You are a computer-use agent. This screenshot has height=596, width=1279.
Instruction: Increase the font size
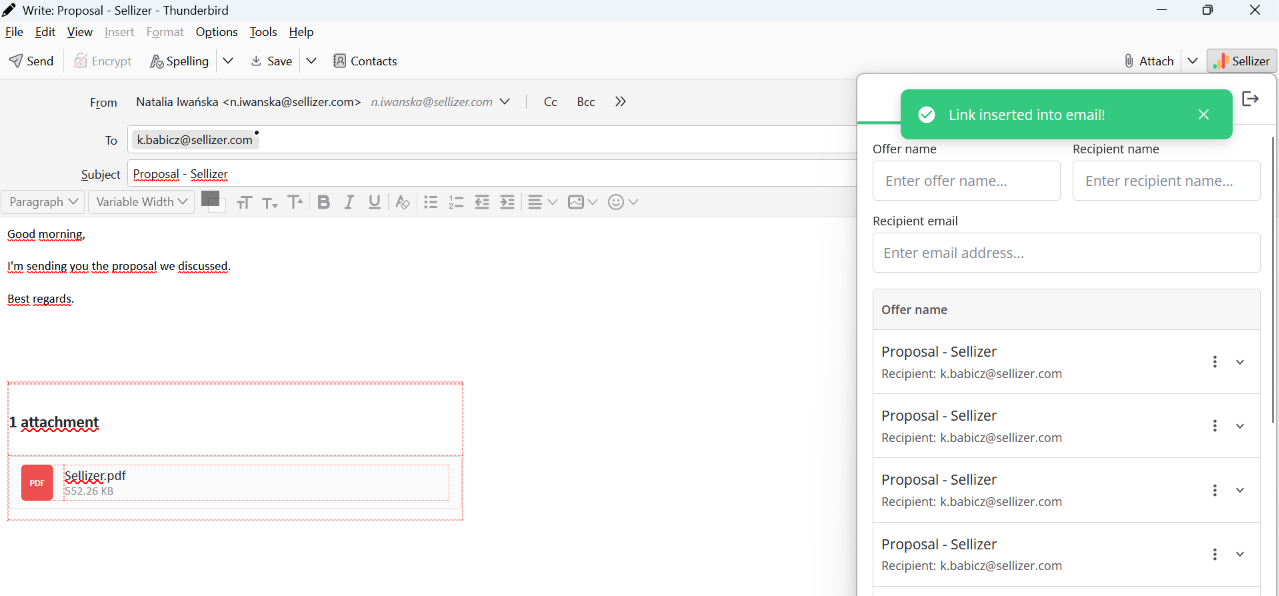295,202
